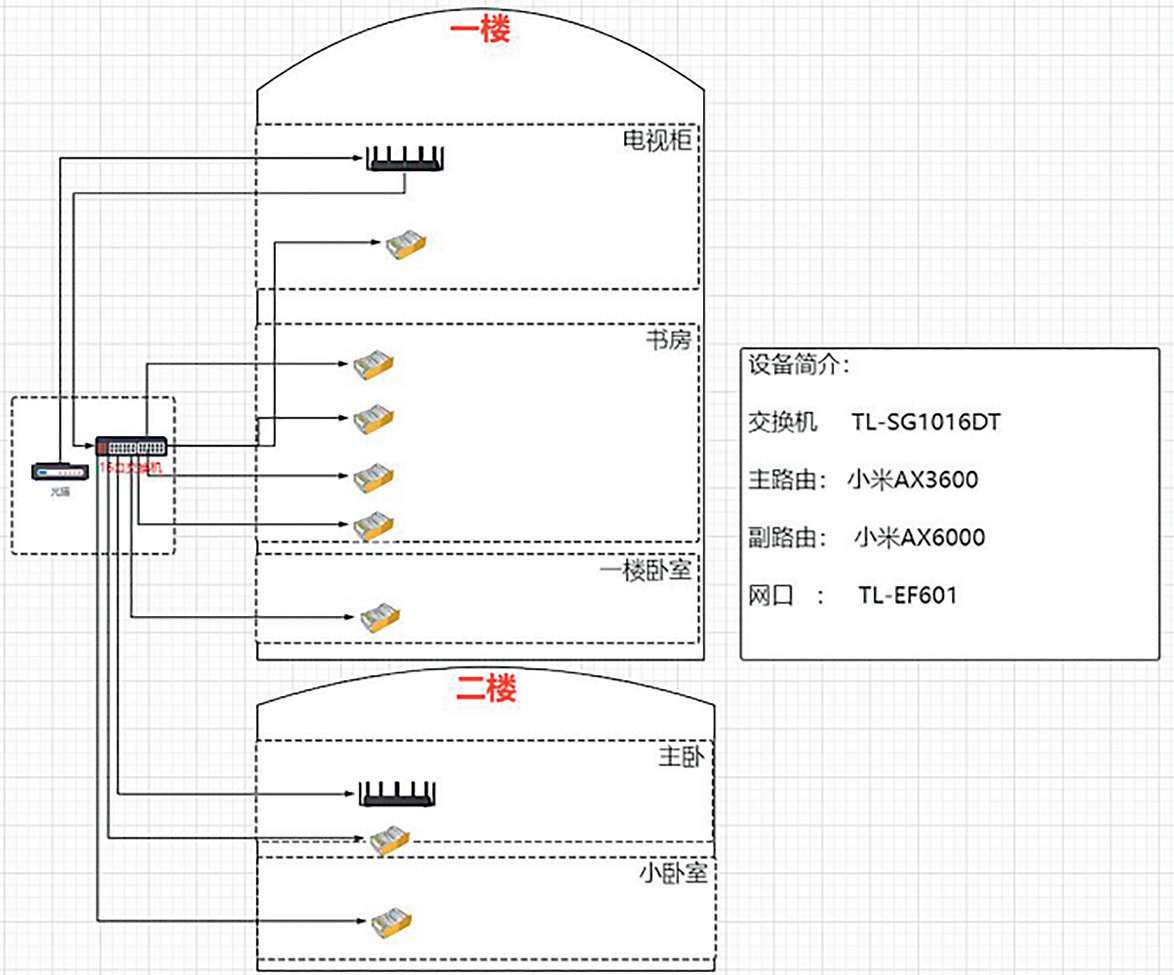Select the 16-port switch icon
1174x975 pixels.
[x=132, y=447]
